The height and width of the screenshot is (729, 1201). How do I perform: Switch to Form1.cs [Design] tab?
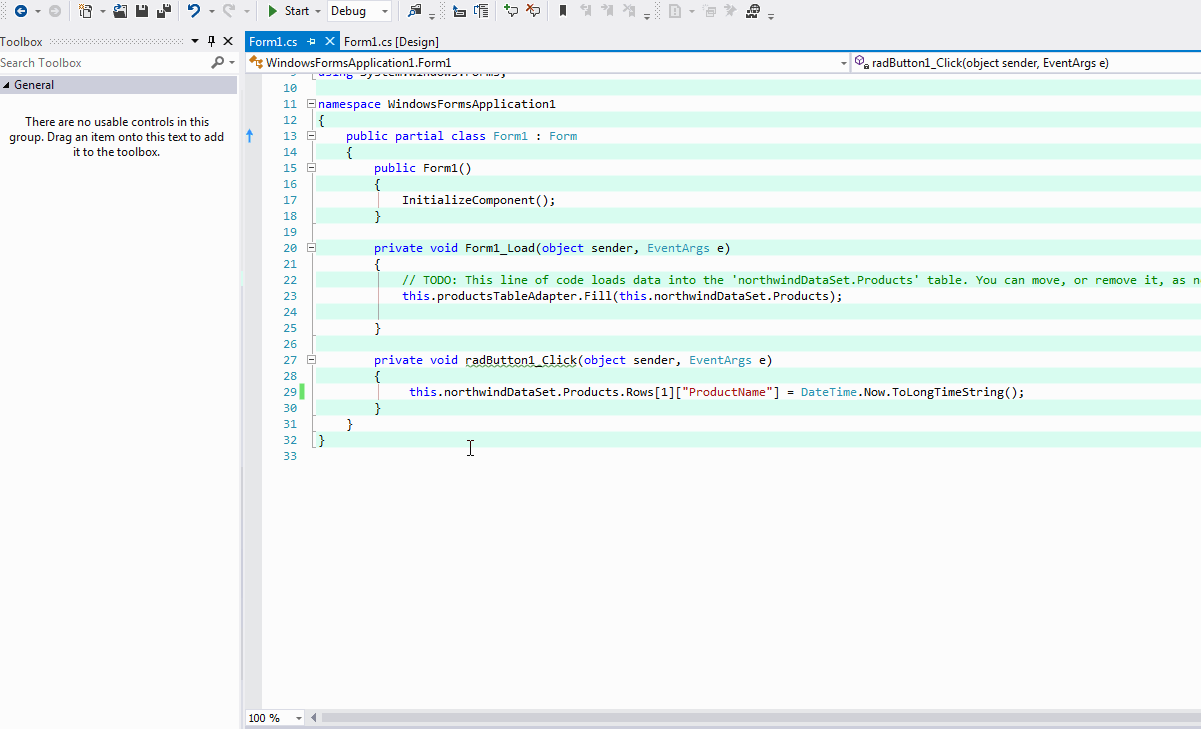[391, 41]
